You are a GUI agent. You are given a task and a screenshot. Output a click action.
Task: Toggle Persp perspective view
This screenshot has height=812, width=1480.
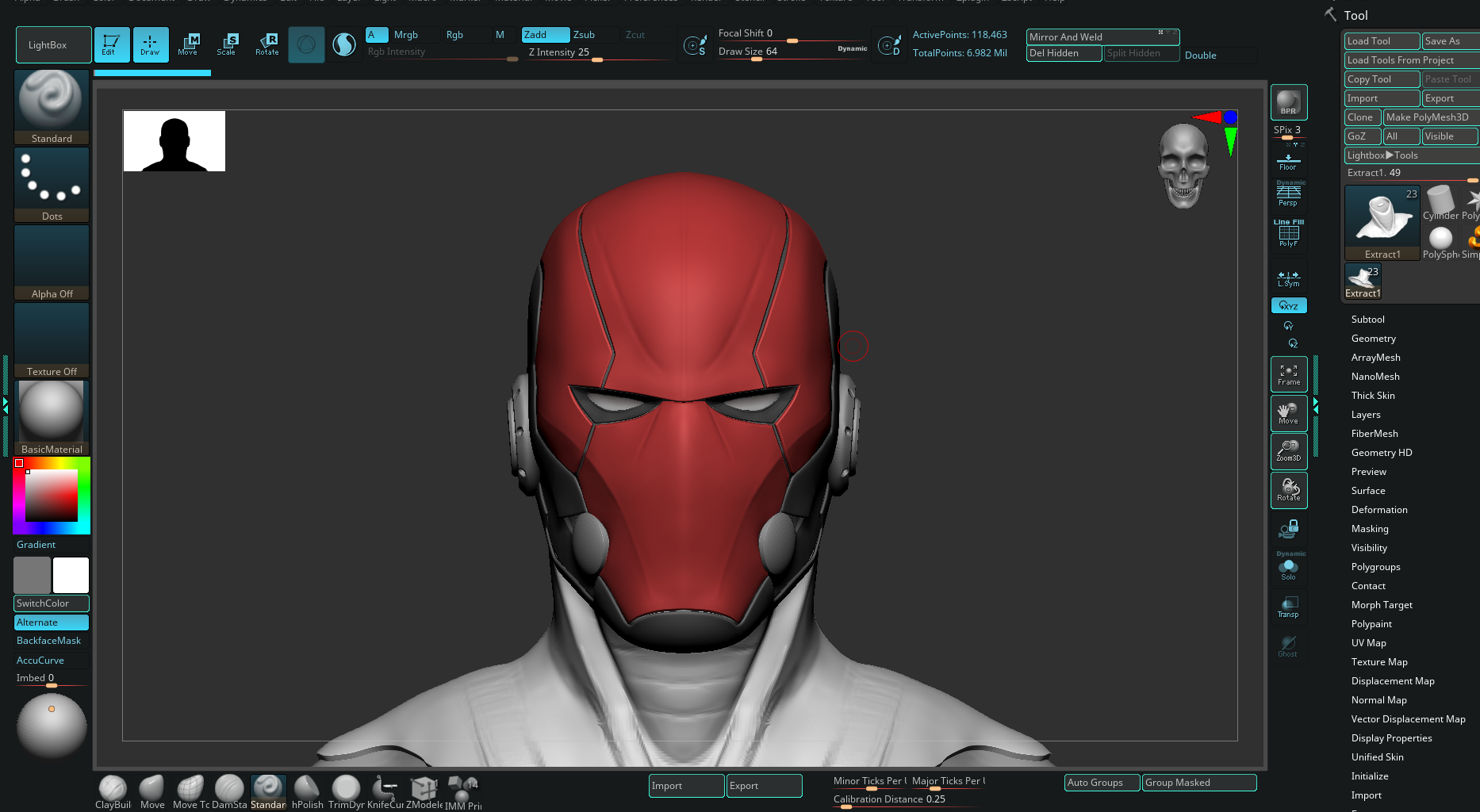tap(1288, 195)
